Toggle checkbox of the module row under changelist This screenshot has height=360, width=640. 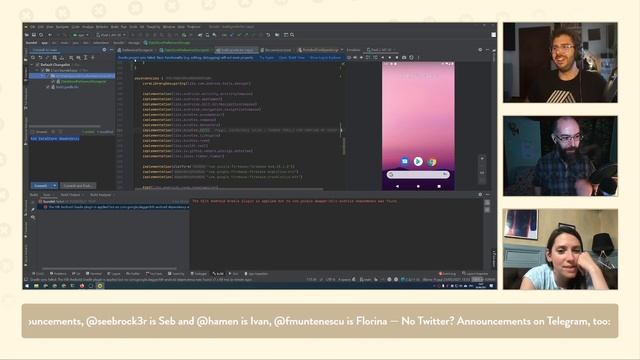42,70
